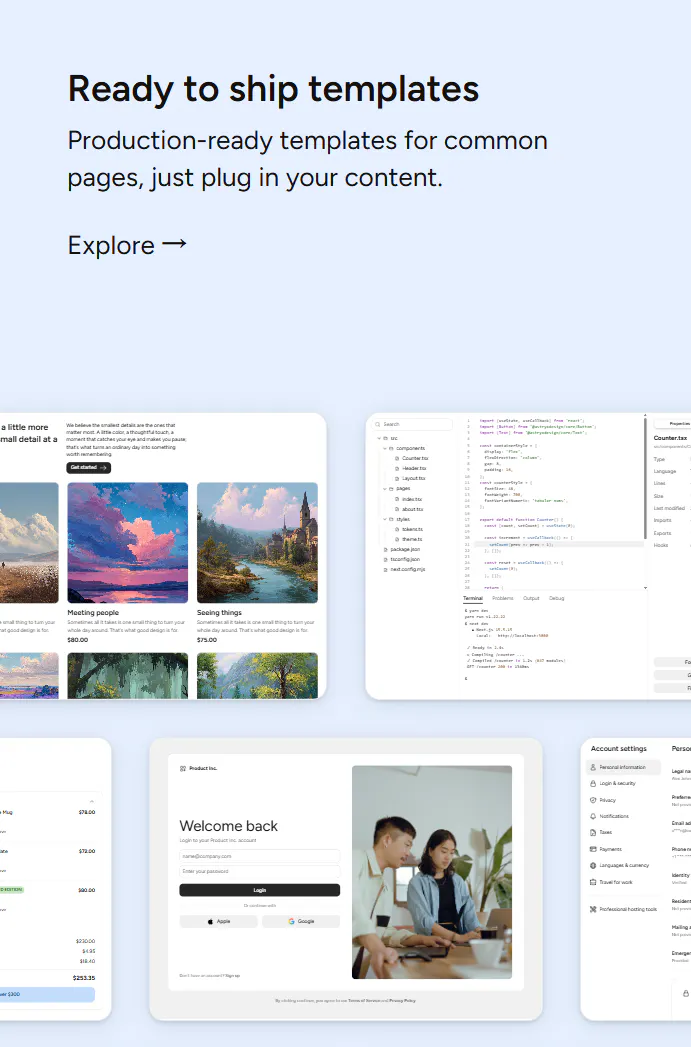Select Personal information in Account settings
Screen dimensions: 691x1047
[x=624, y=767]
